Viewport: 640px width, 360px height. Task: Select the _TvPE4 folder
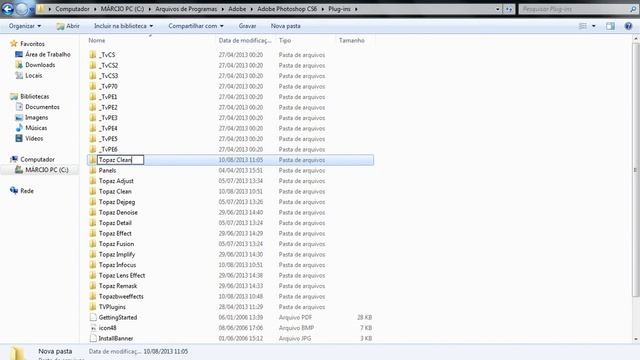point(108,128)
